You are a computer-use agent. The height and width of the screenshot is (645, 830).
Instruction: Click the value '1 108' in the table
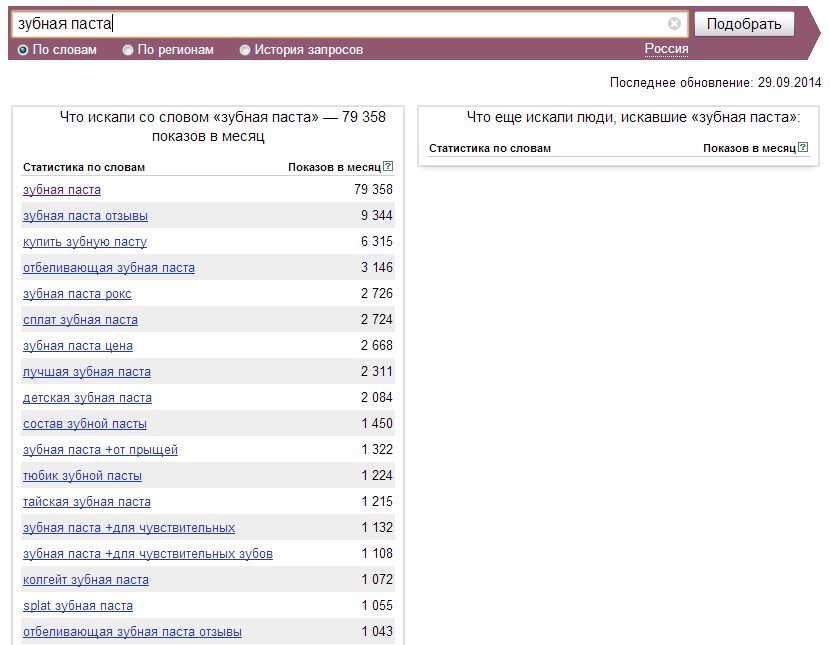click(377, 552)
